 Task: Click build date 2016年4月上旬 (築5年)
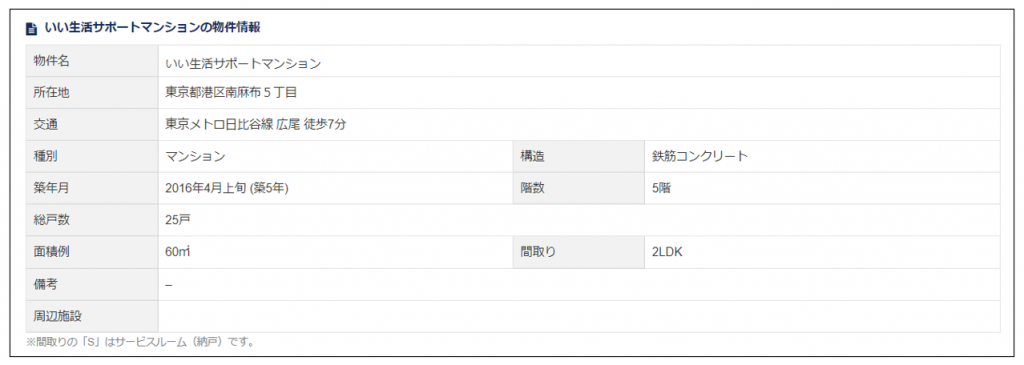click(x=227, y=189)
